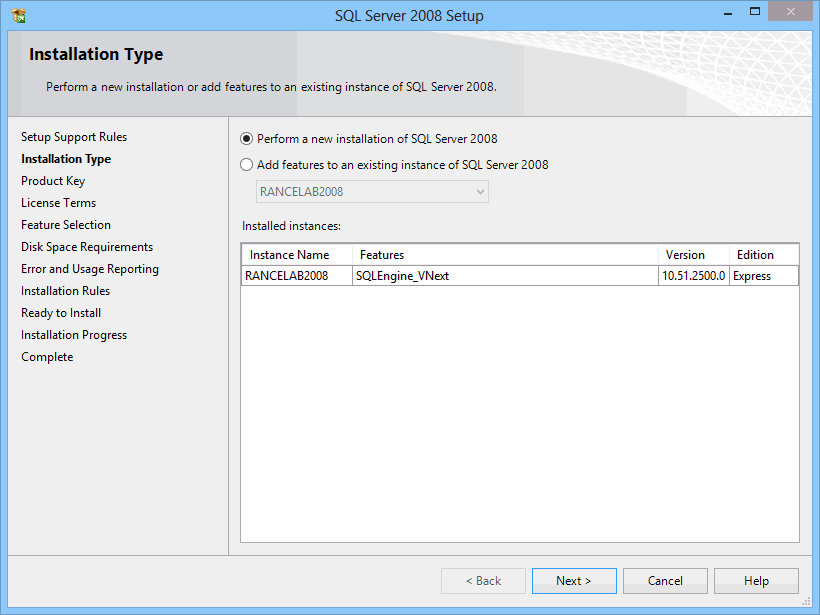Click License Terms step
Viewport: 820px width, 615px height.
point(59,203)
